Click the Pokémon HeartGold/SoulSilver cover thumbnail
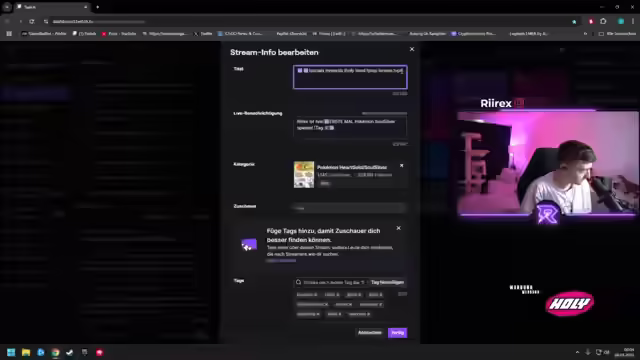Screen dimensions: 640x360 click(x=304, y=174)
